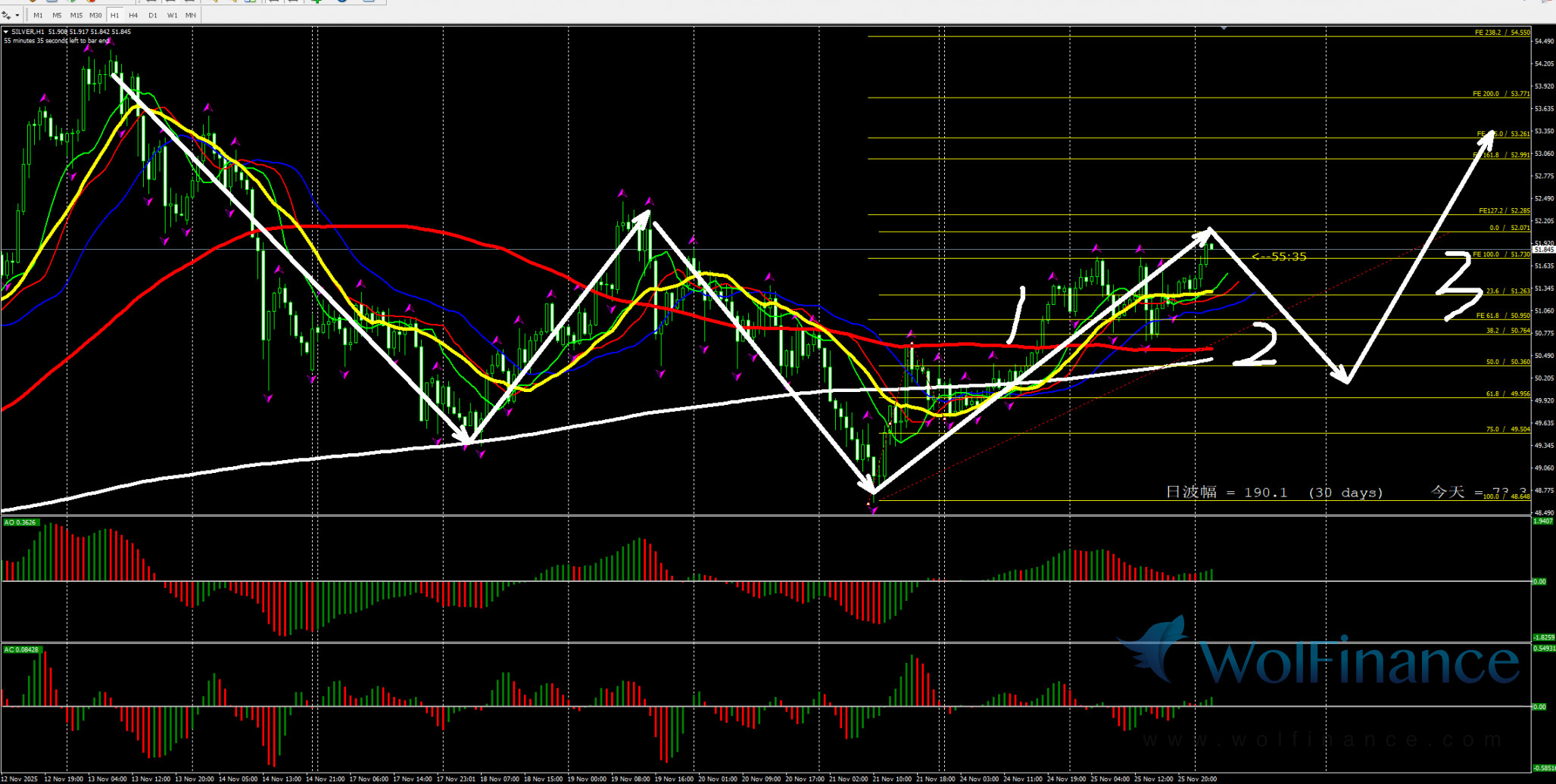Click the AC indicator label
Screen dimensions: 1556x784
[20, 649]
